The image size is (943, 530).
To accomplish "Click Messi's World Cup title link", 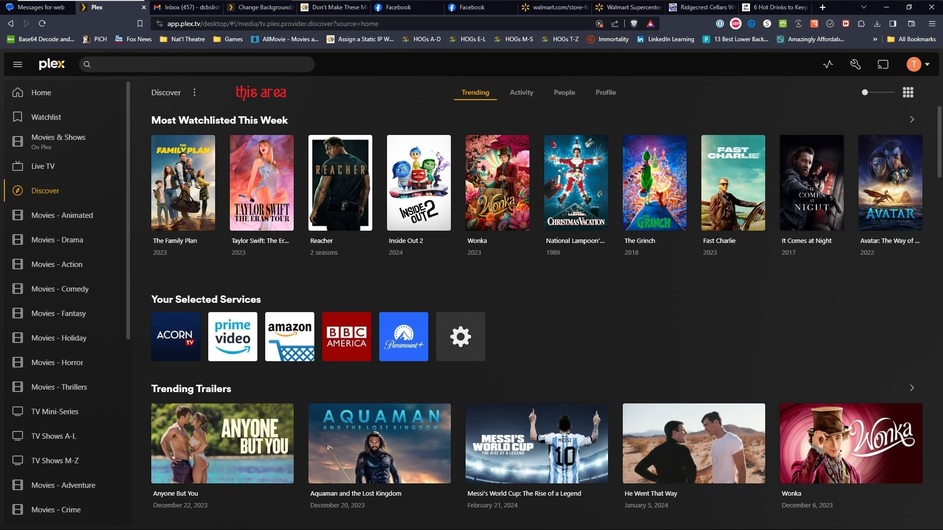I will pyautogui.click(x=524, y=493).
